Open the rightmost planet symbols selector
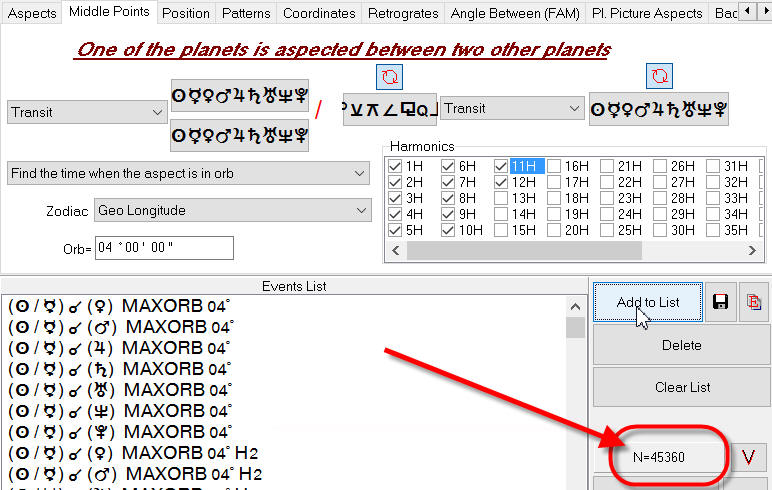This screenshot has height=490, width=772. pos(658,109)
